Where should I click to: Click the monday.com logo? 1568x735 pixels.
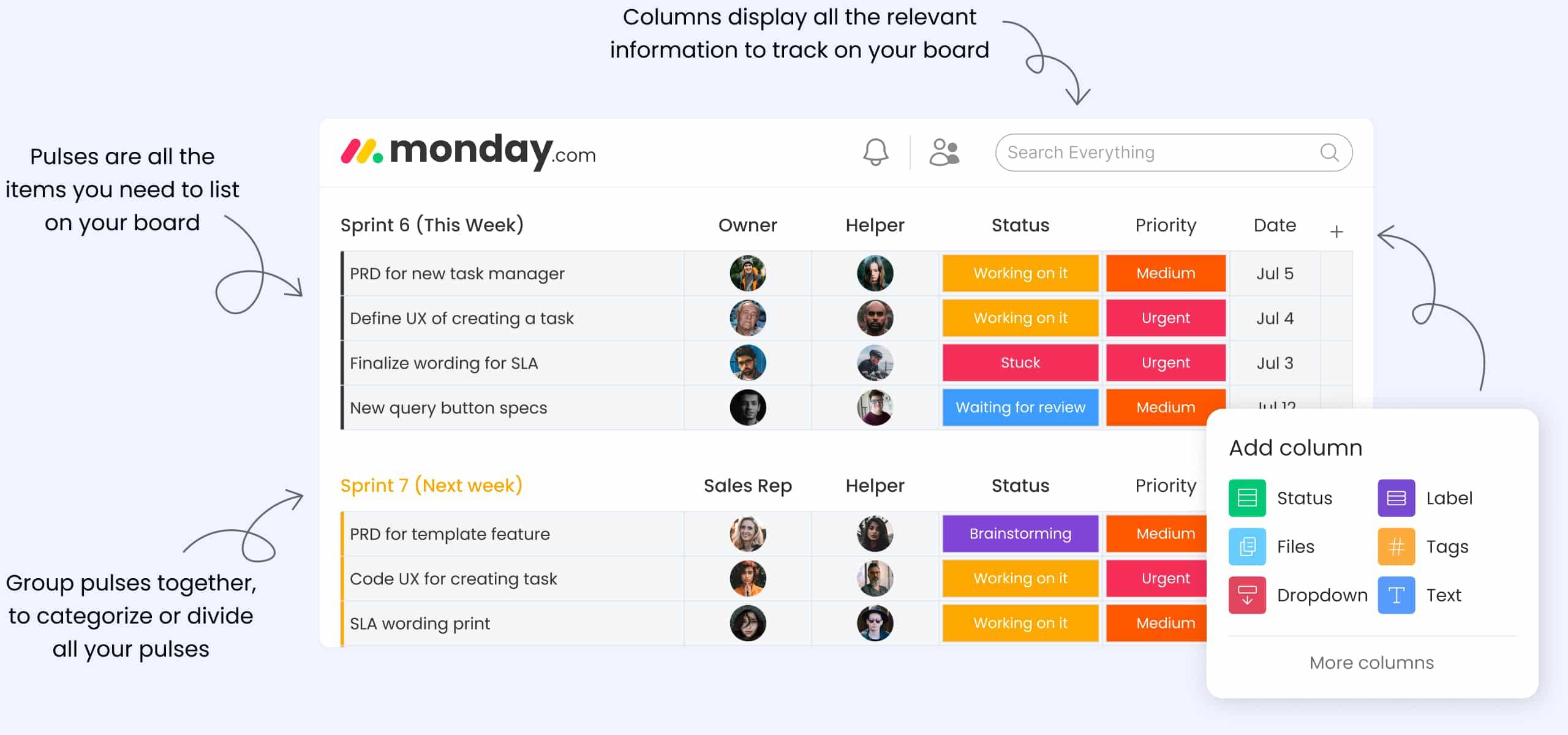468,151
